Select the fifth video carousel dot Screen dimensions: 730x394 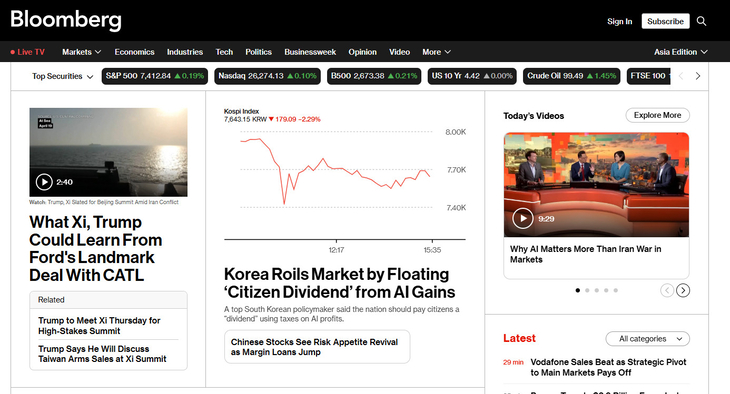pyautogui.click(x=615, y=290)
